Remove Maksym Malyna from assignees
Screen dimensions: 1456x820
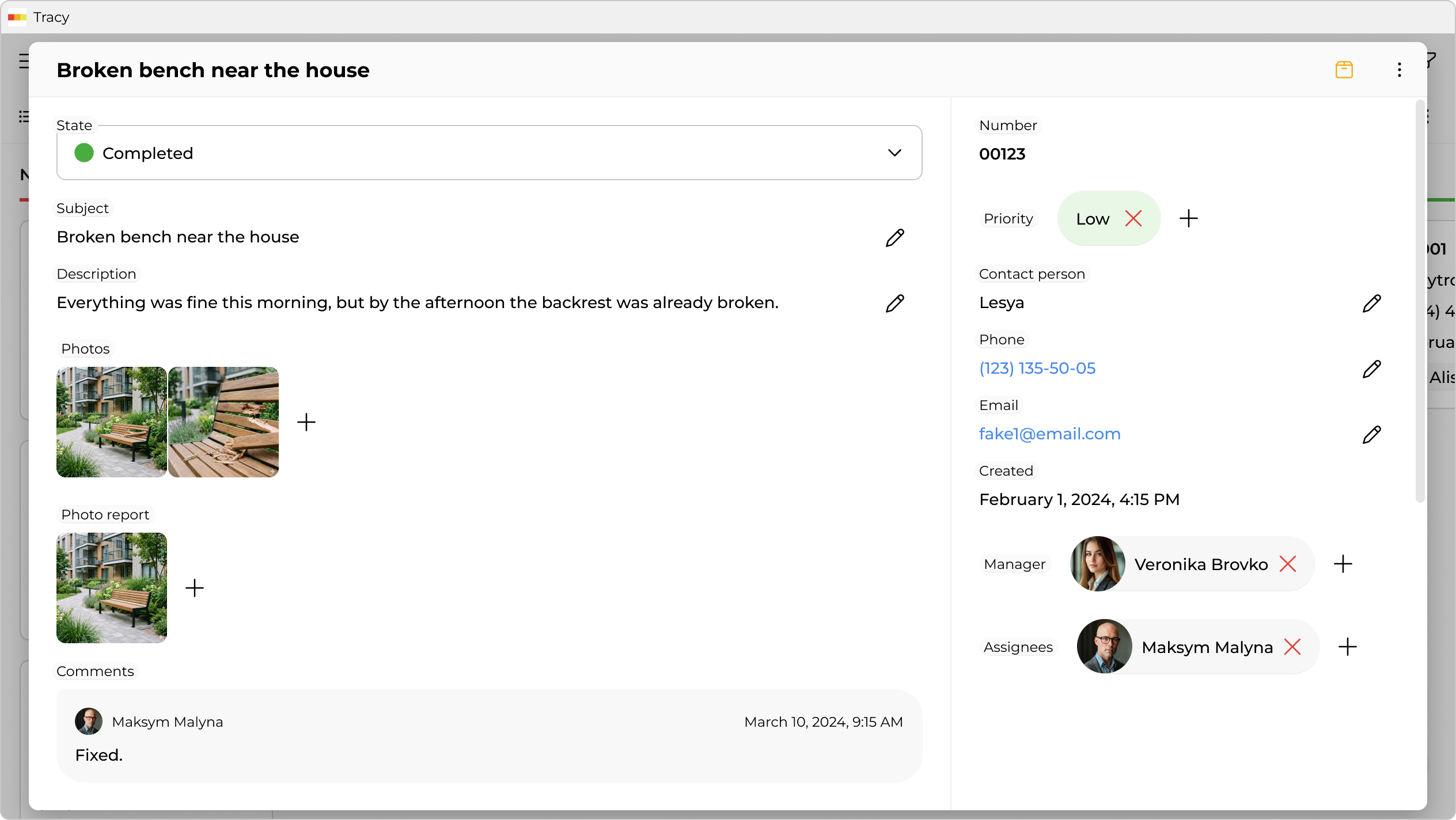[x=1292, y=647]
